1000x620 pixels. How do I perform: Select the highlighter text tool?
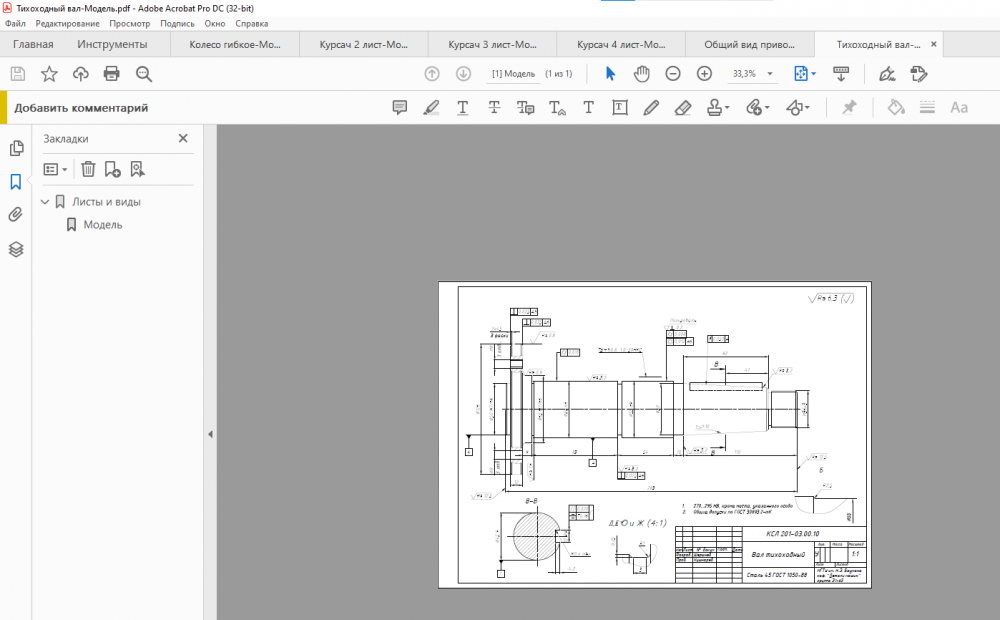tap(431, 108)
